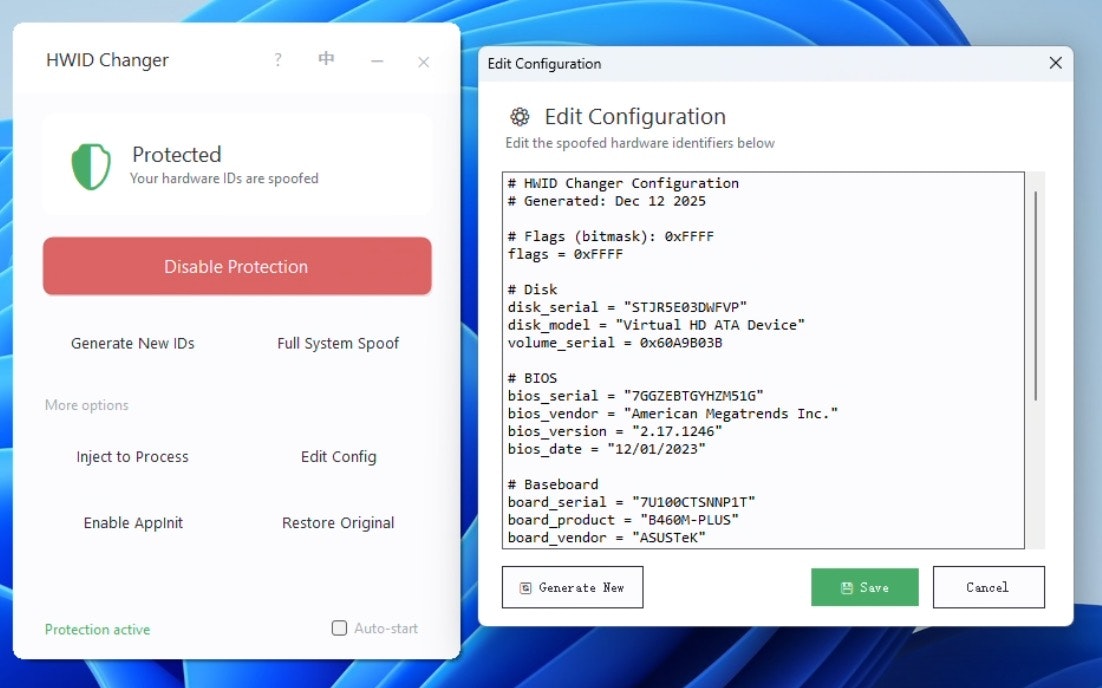Click the '# Generated: Dec 12 2025' line

tap(607, 201)
